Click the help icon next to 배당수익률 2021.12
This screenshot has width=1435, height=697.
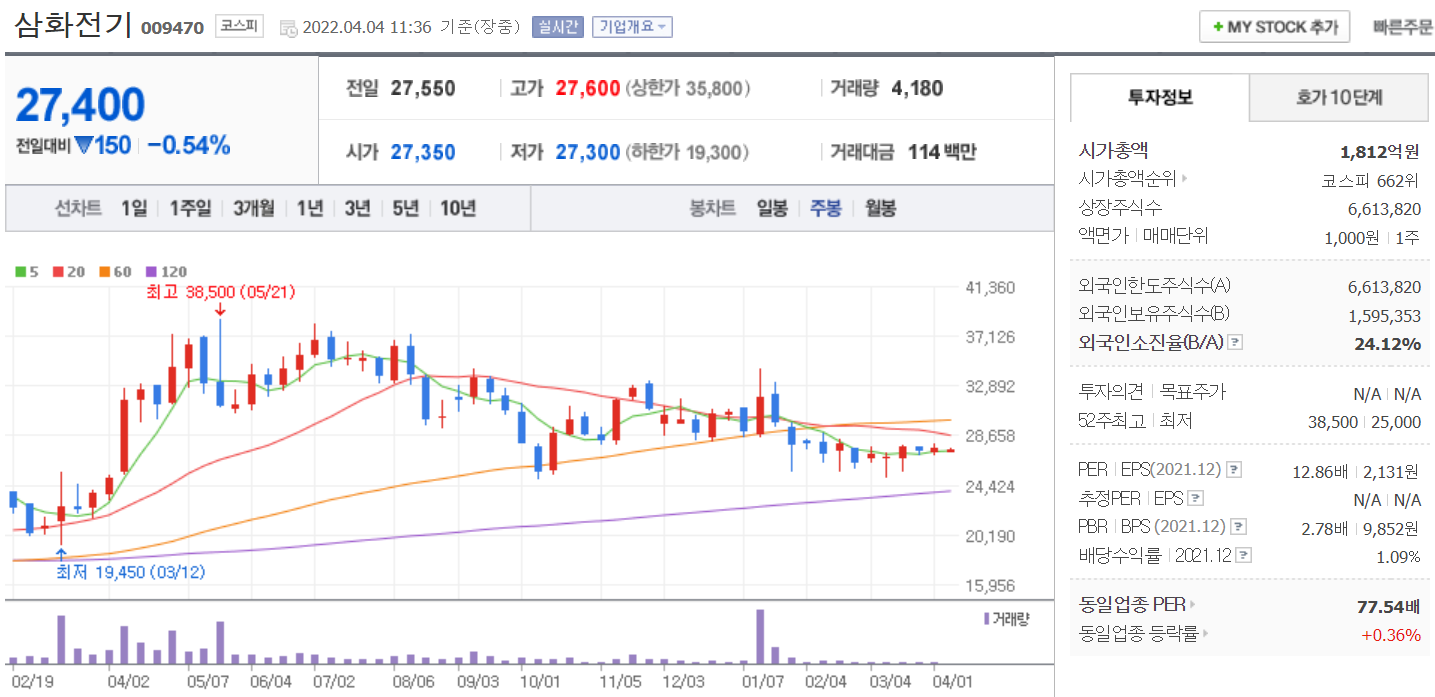[x=1244, y=556]
